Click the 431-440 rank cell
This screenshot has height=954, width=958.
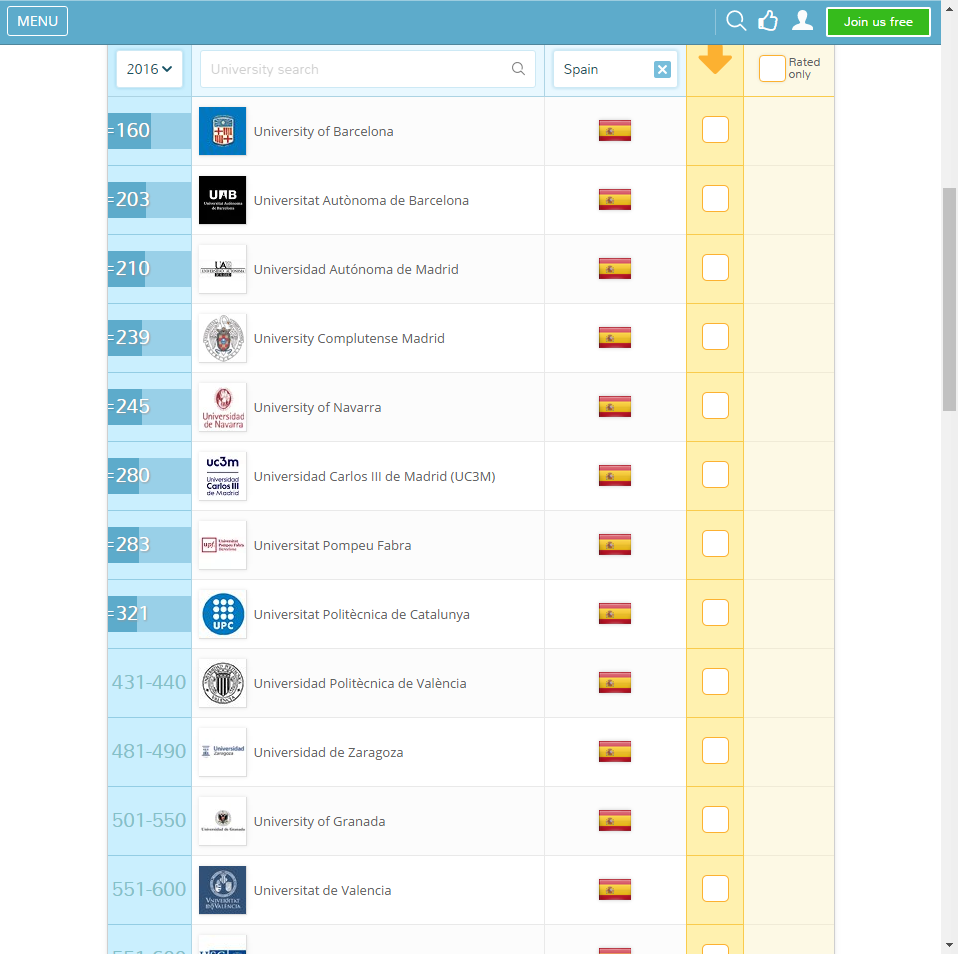click(149, 683)
